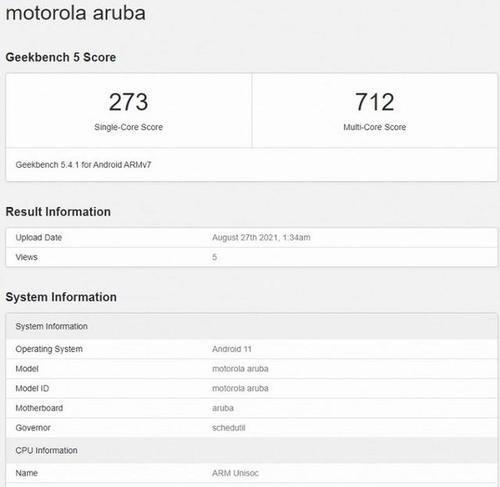
Task: Click the Single-Core Score label
Action: tap(128, 127)
